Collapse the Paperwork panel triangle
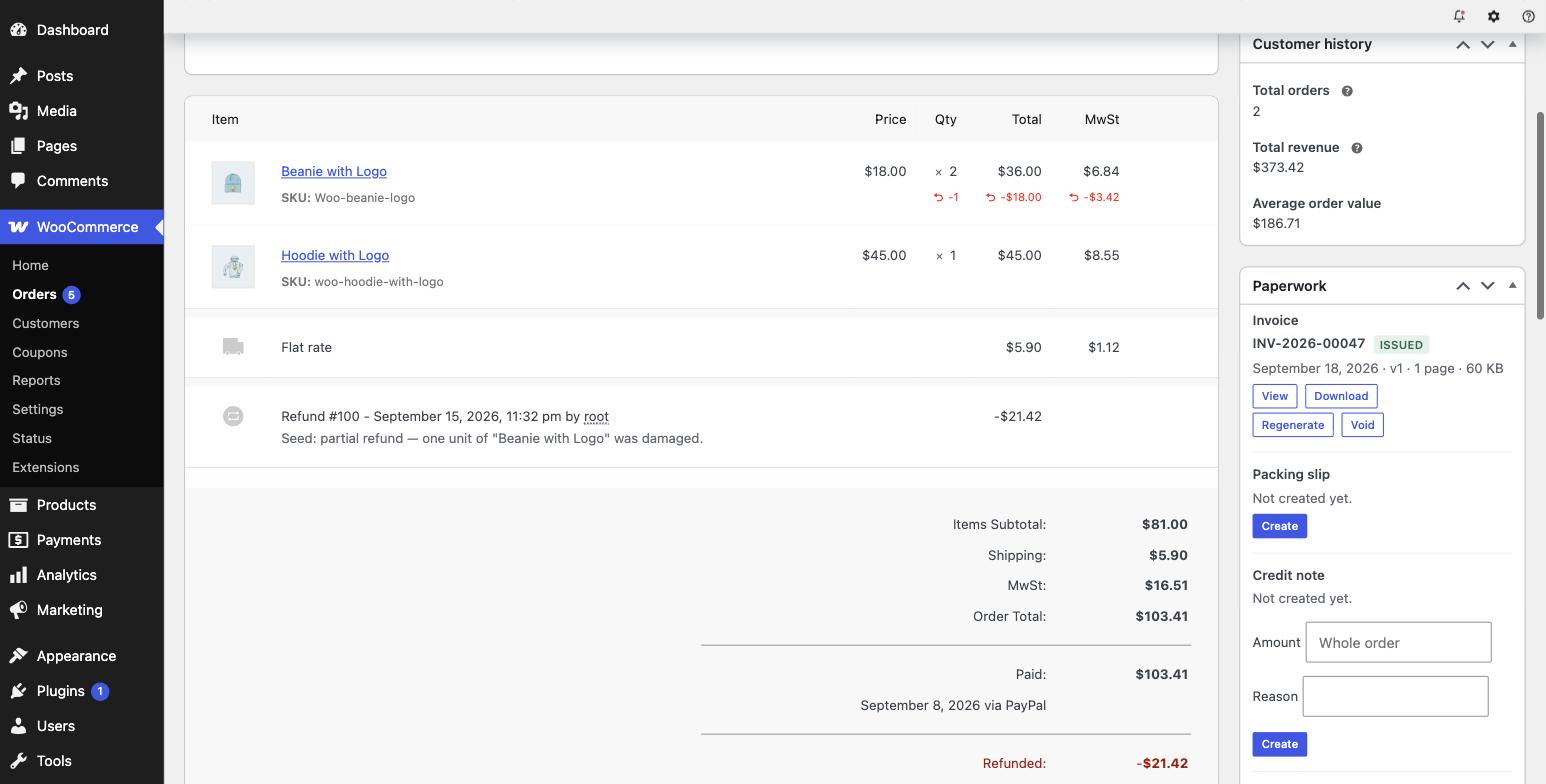This screenshot has width=1546, height=784. click(1512, 286)
